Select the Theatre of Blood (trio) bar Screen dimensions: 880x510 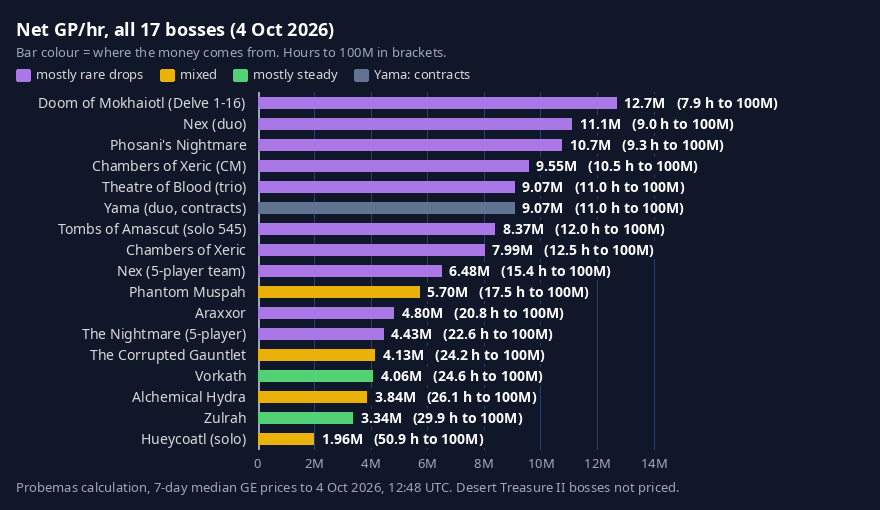tap(387, 187)
